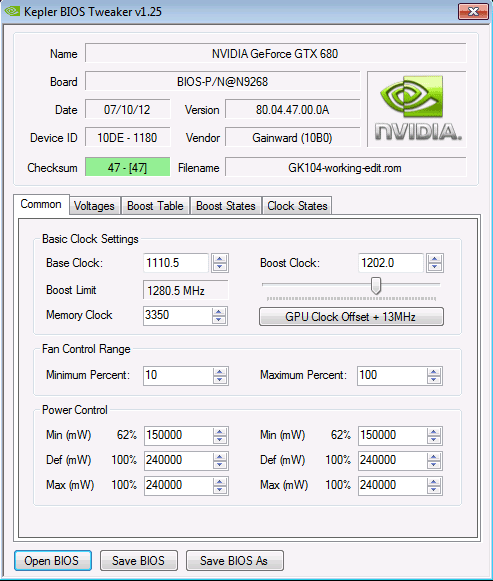This screenshot has width=493, height=581.
Task: Click the Base Clock field showing 1110.5
Action: pyautogui.click(x=176, y=263)
